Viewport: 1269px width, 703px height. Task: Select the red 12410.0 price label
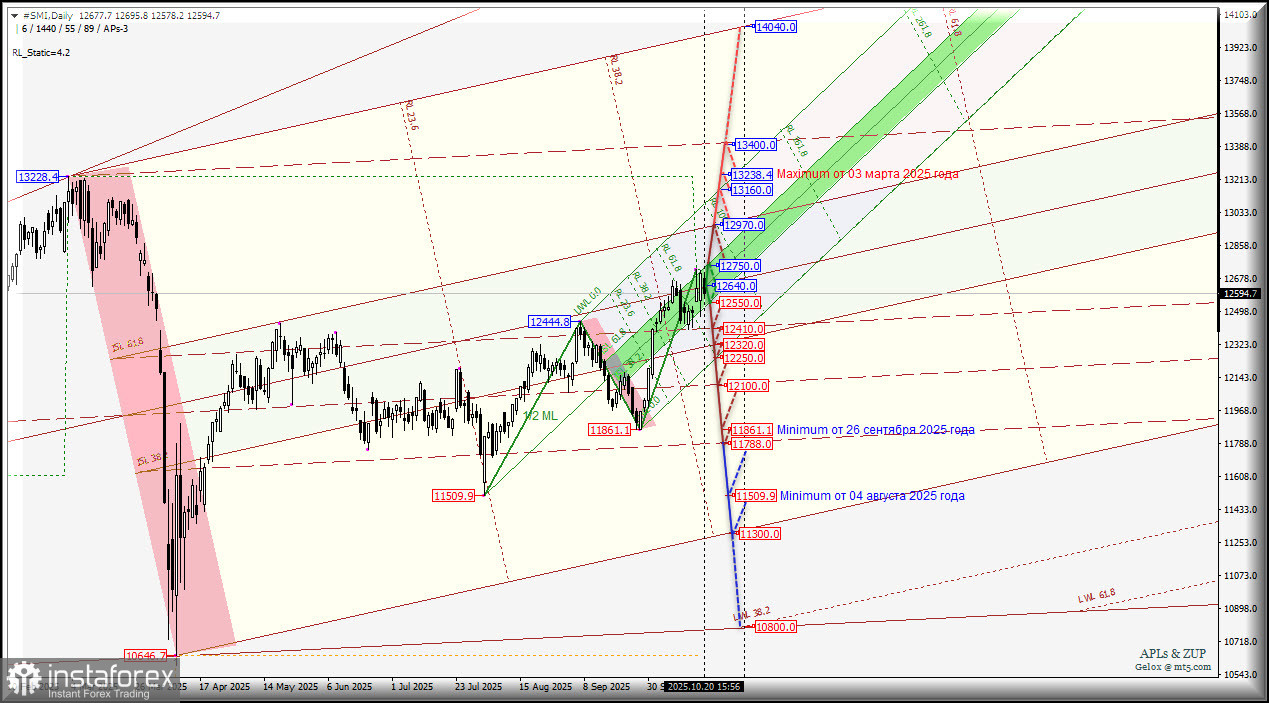(744, 329)
